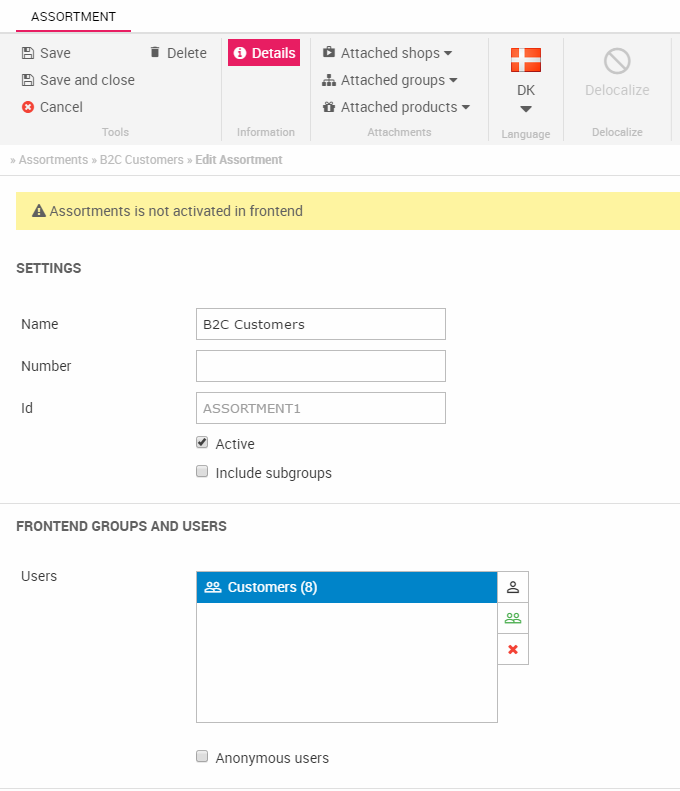Click the Delete trash icon

[x=155, y=53]
